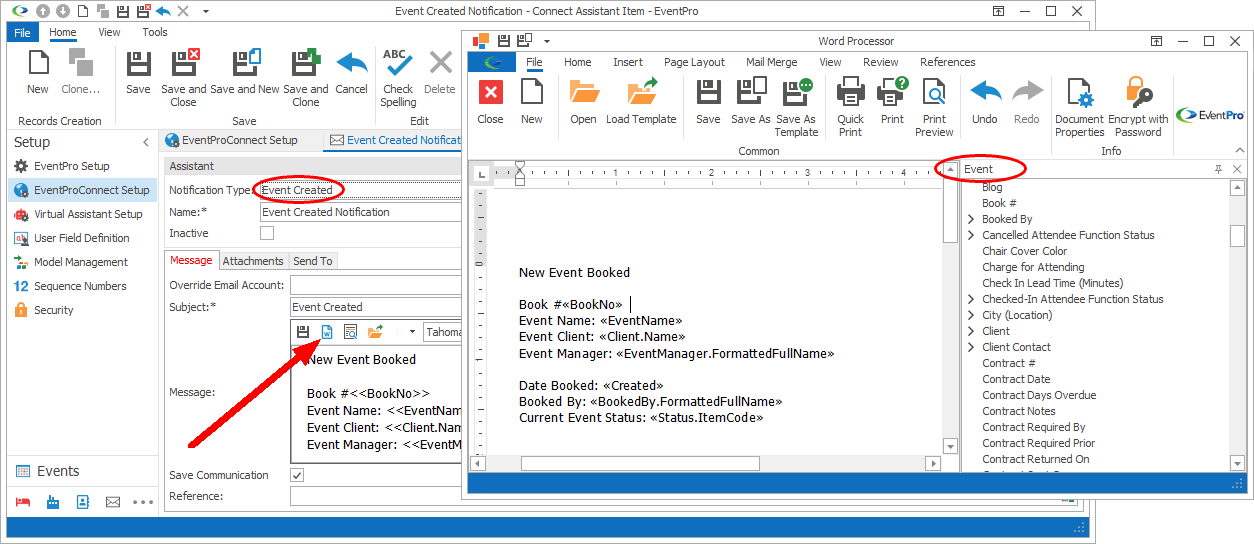
Task: Switch to the Tools ribbon tab
Action: [155, 32]
